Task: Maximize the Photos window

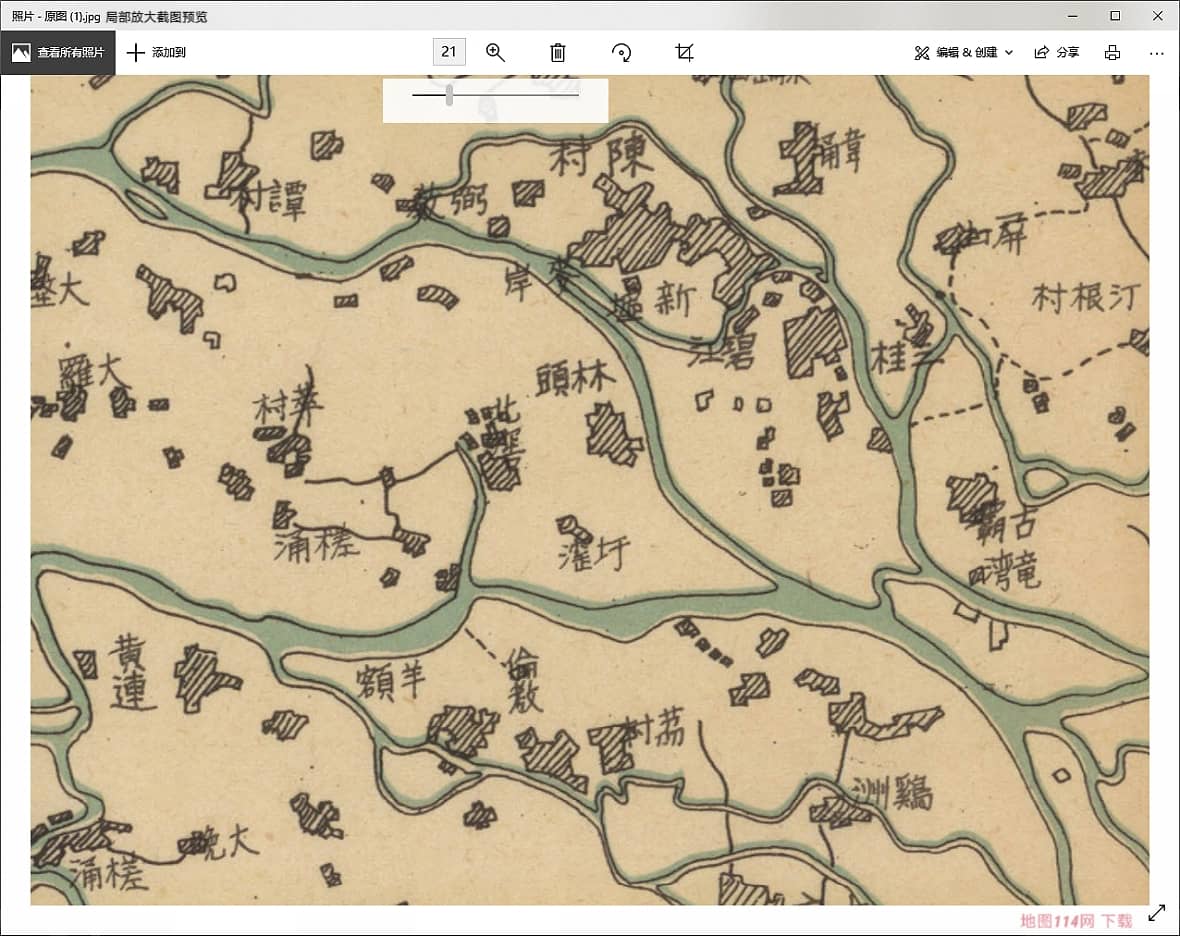Action: tap(1115, 15)
